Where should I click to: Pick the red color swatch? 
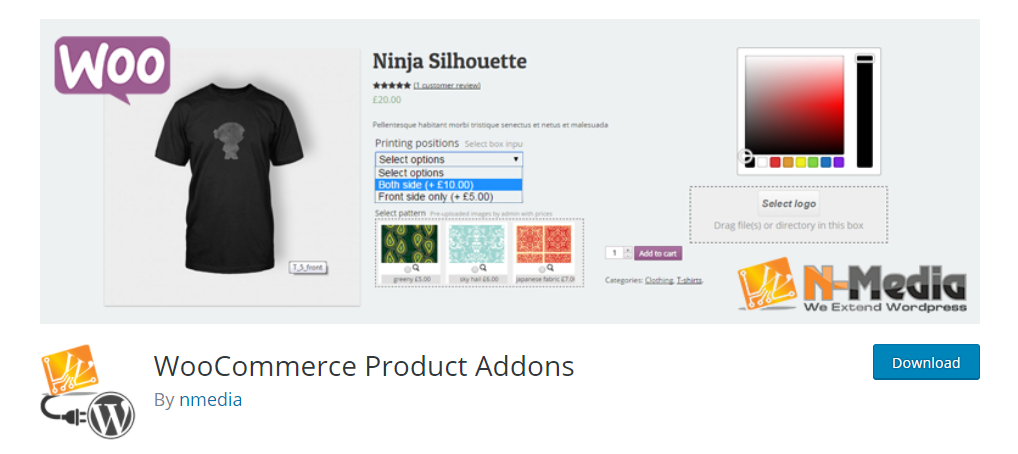pos(775,162)
